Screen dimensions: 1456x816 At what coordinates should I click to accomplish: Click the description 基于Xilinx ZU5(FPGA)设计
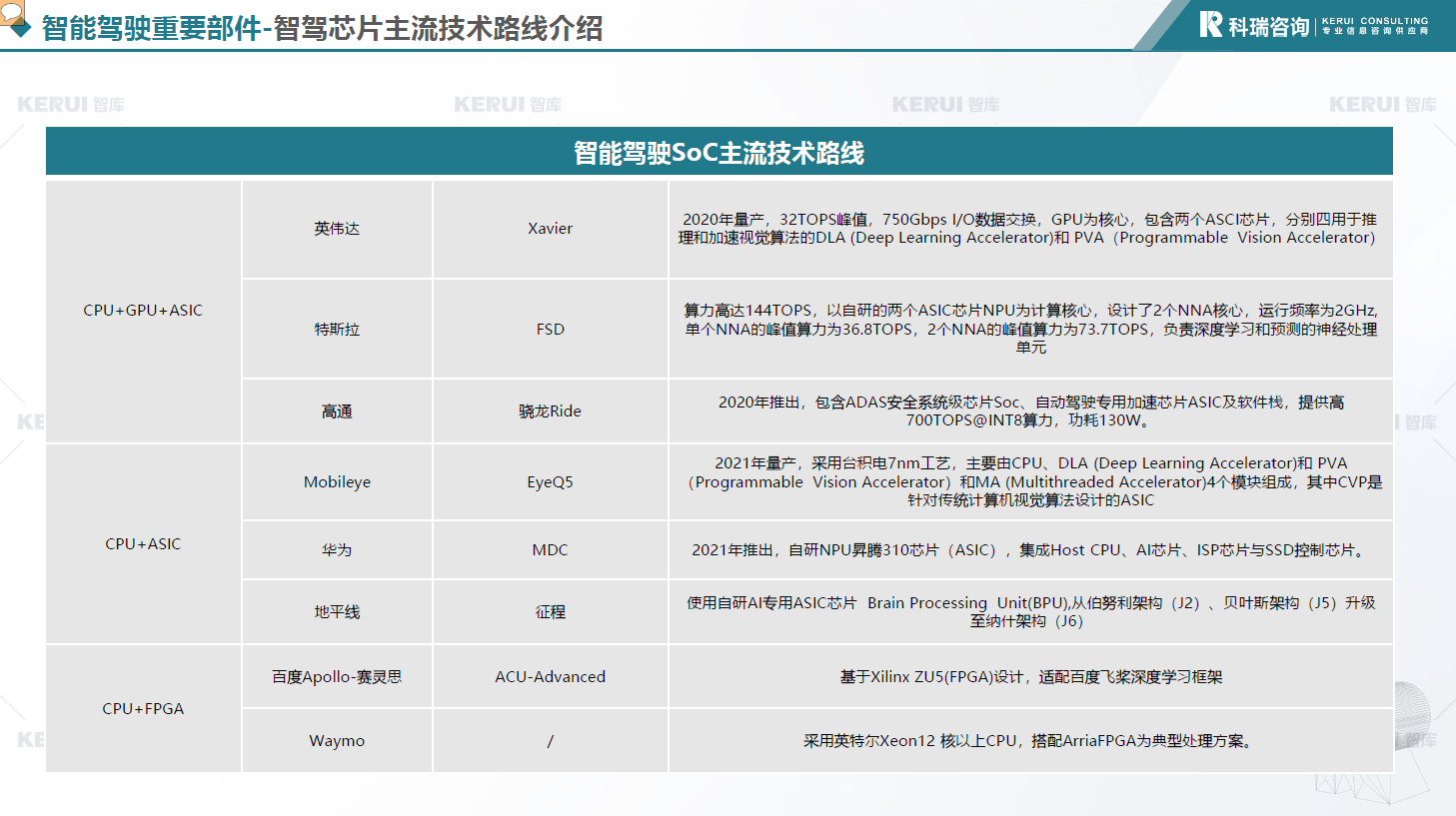pos(1030,676)
